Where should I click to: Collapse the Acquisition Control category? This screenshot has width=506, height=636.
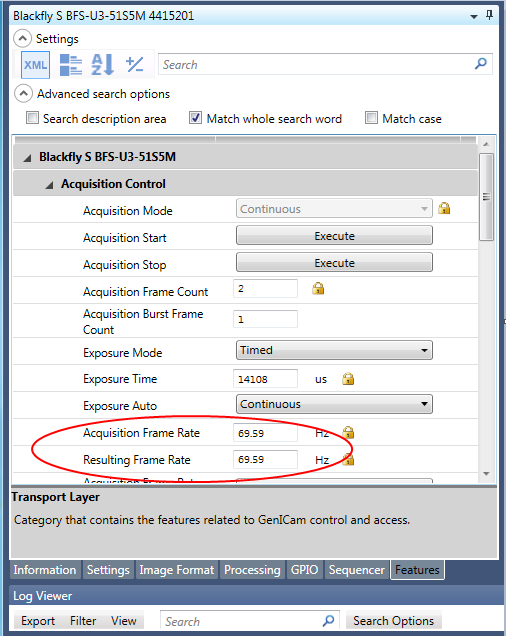click(x=49, y=185)
